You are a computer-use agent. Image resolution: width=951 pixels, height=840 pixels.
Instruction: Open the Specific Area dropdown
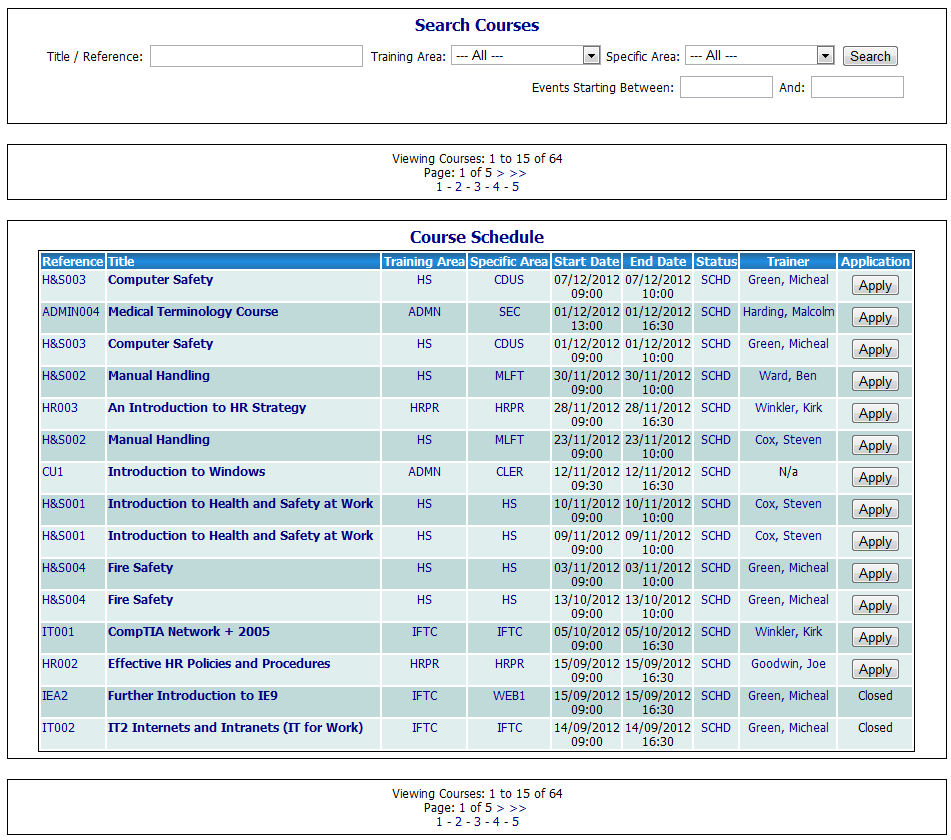coord(759,56)
